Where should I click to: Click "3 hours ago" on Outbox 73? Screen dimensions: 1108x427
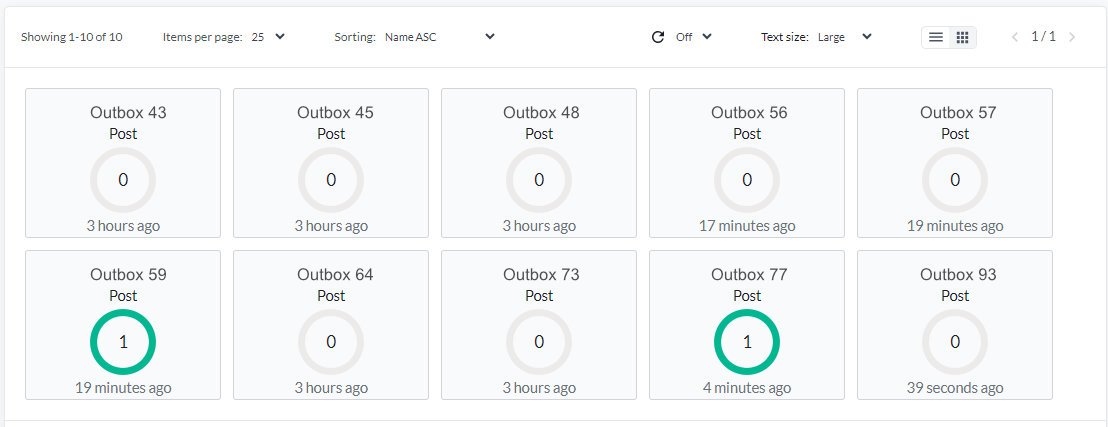click(538, 388)
